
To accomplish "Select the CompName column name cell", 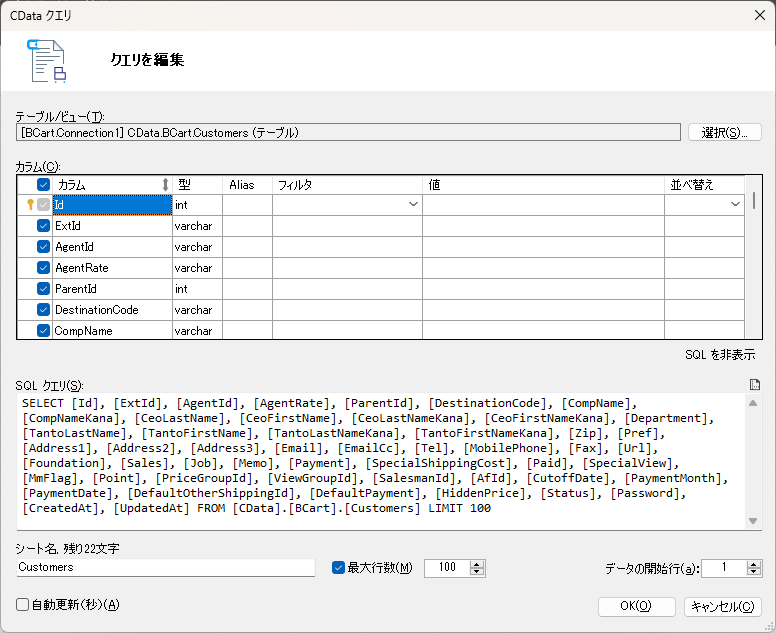I will click(112, 331).
